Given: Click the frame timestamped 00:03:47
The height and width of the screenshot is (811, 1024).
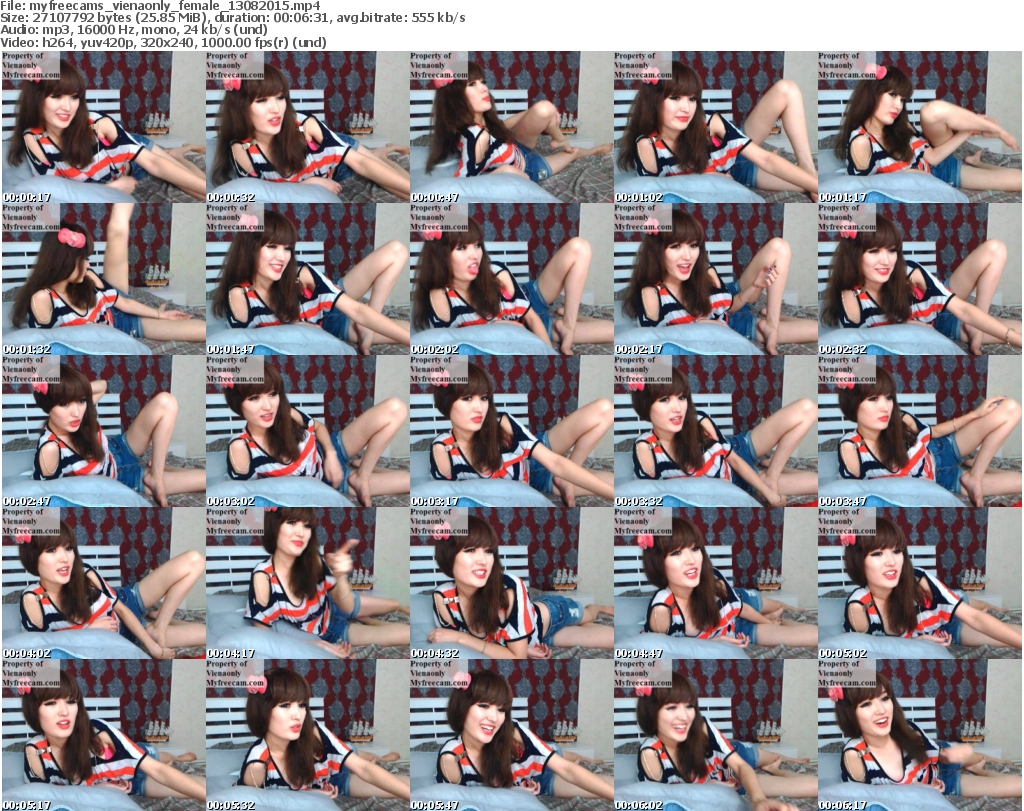Looking at the screenshot, I should coord(920,431).
